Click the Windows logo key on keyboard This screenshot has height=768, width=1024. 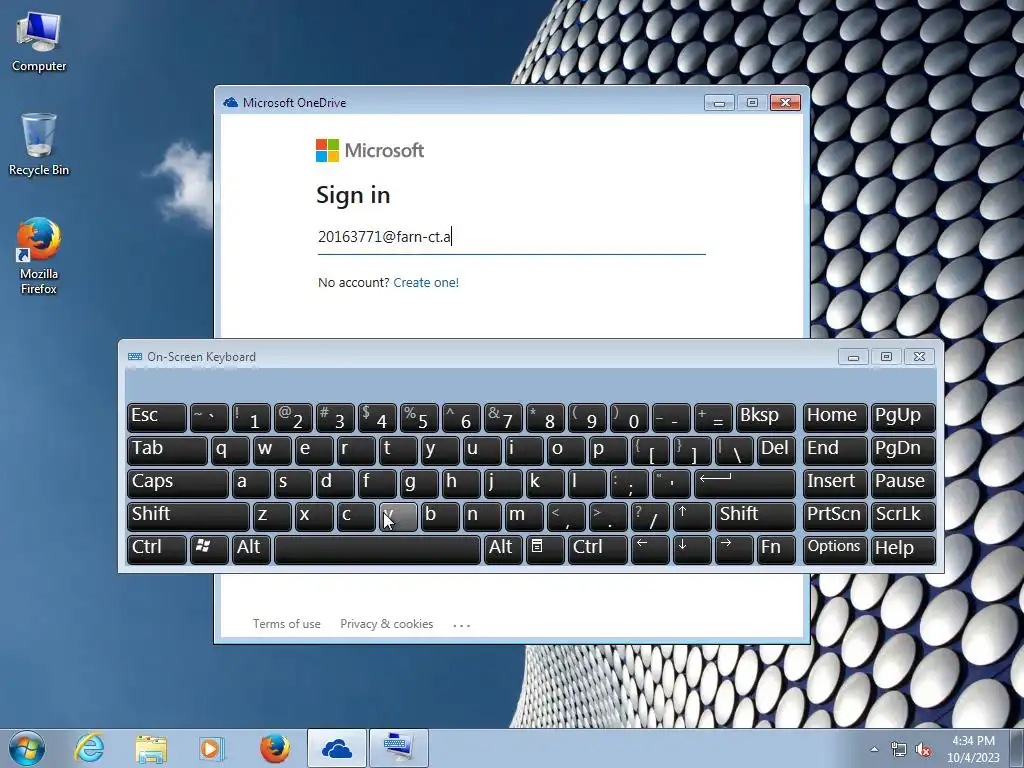click(x=209, y=548)
